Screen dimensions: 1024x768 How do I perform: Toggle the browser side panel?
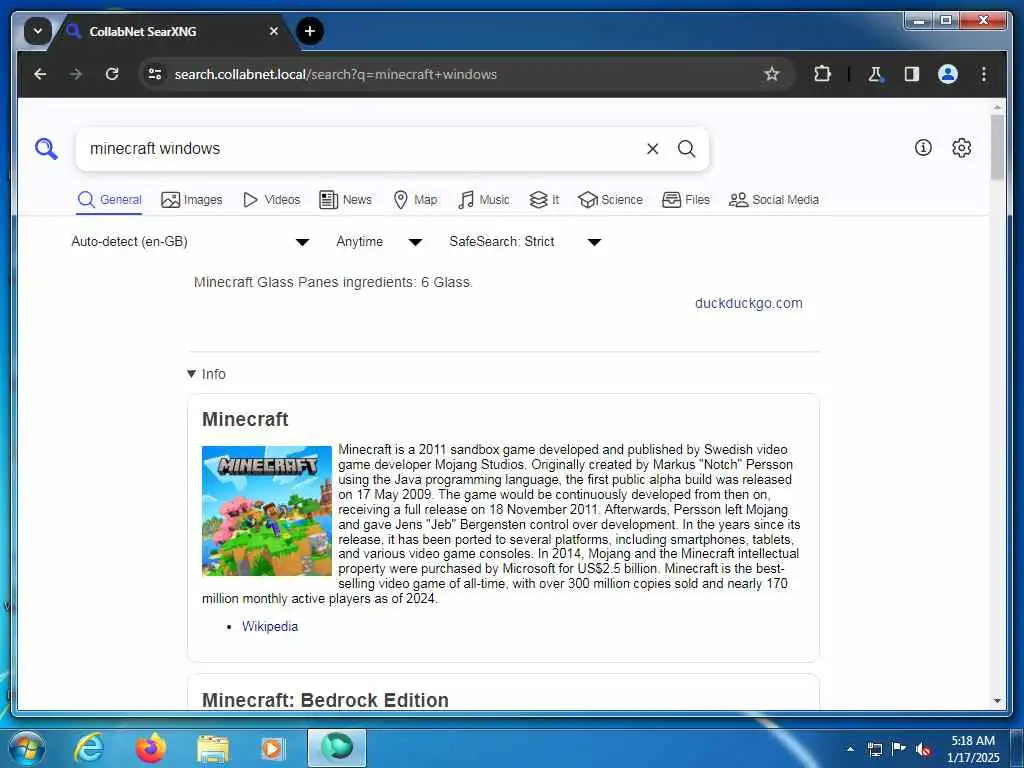click(912, 74)
